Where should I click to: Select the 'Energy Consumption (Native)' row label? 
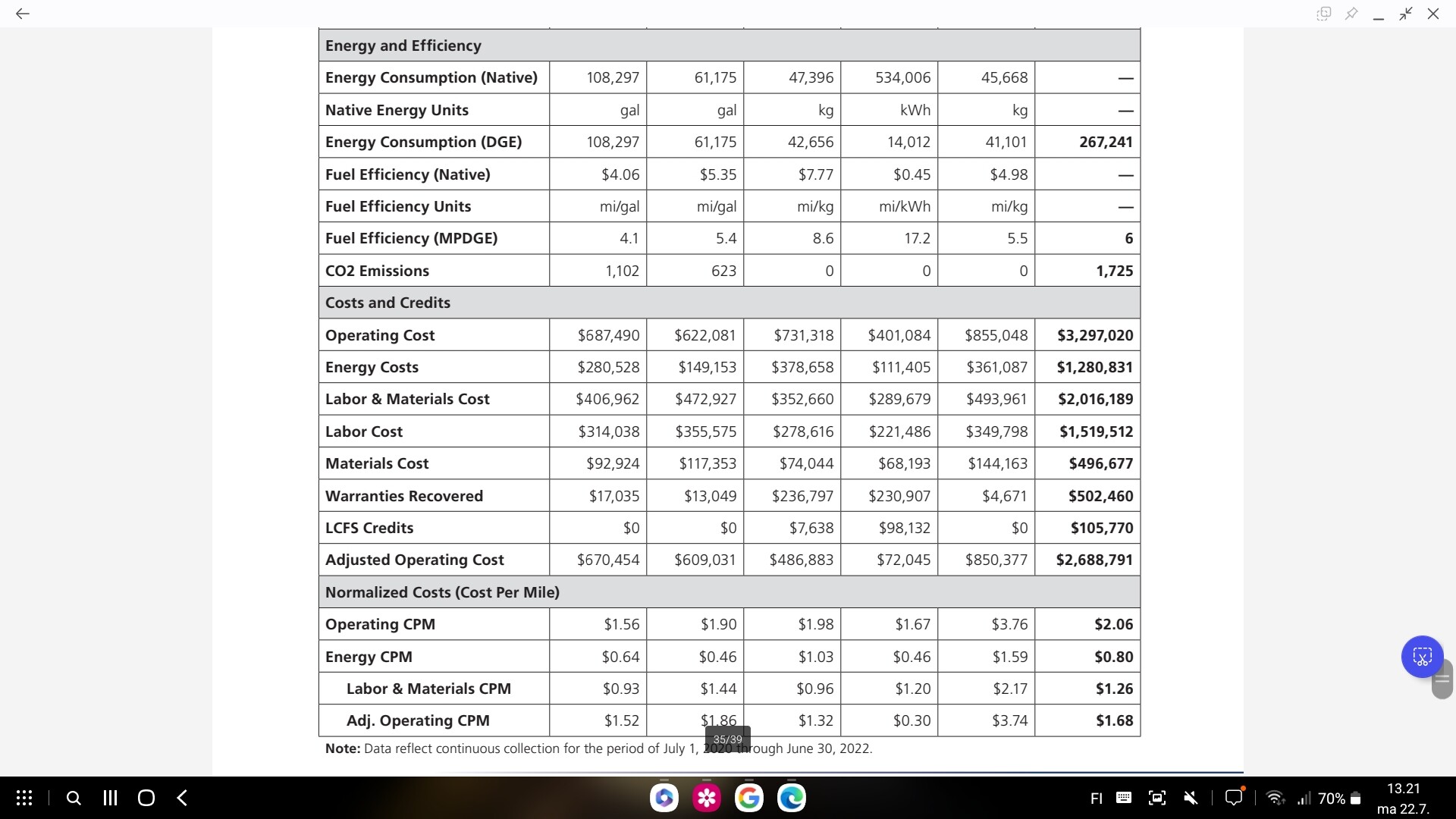[x=431, y=77]
